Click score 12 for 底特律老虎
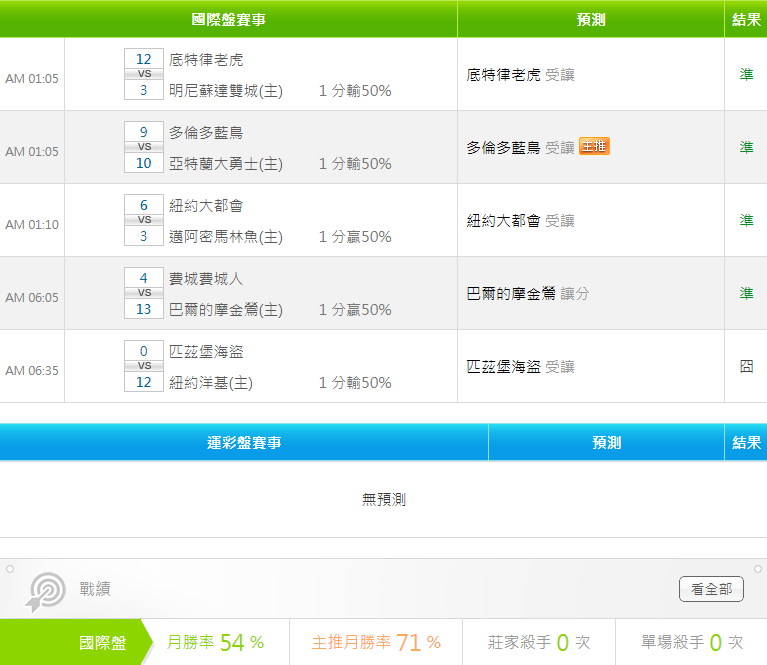 coord(144,59)
